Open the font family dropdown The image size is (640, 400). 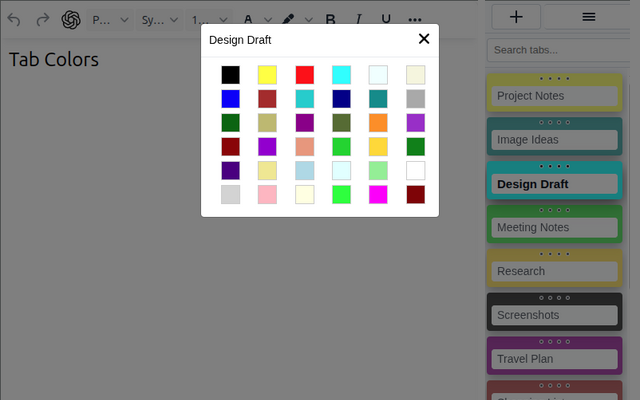pos(160,20)
